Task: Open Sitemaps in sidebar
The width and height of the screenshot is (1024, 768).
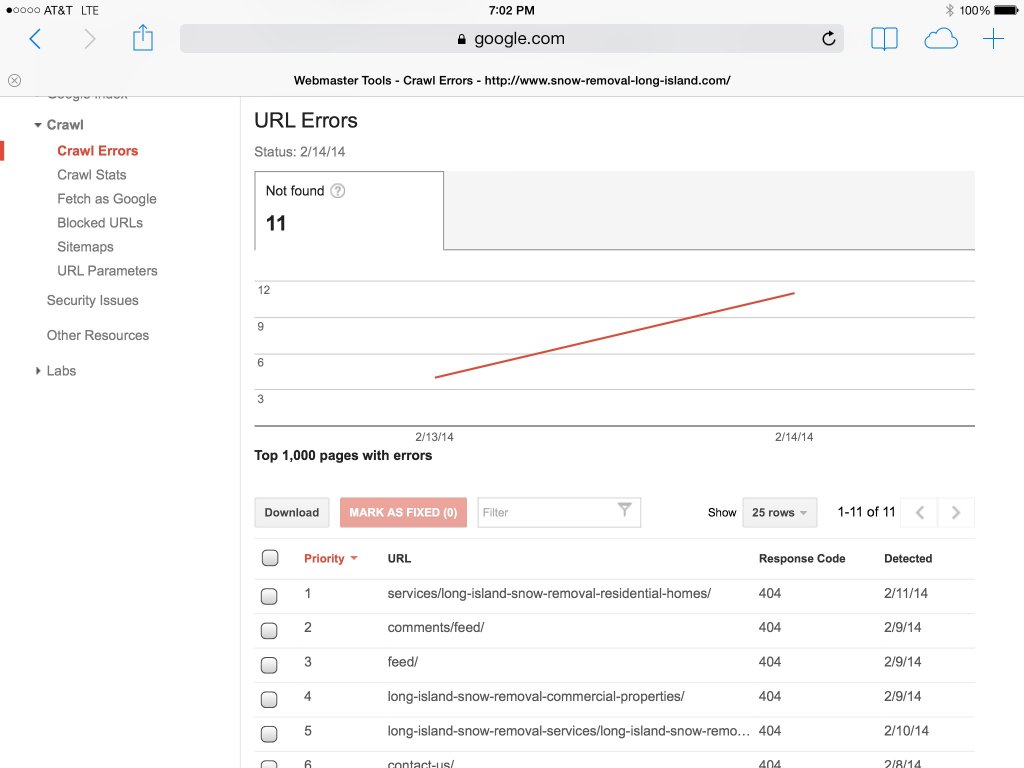Action: (x=85, y=247)
